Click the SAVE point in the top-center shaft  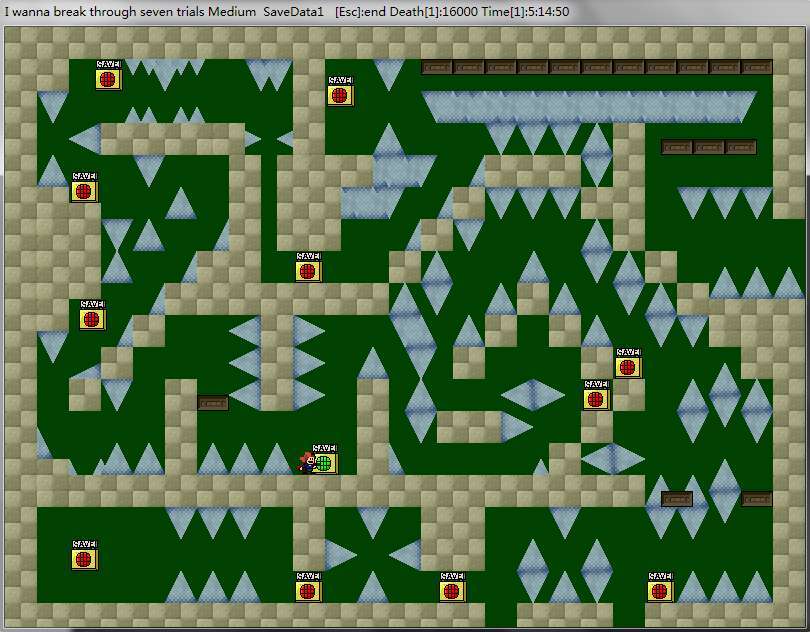pos(340,93)
